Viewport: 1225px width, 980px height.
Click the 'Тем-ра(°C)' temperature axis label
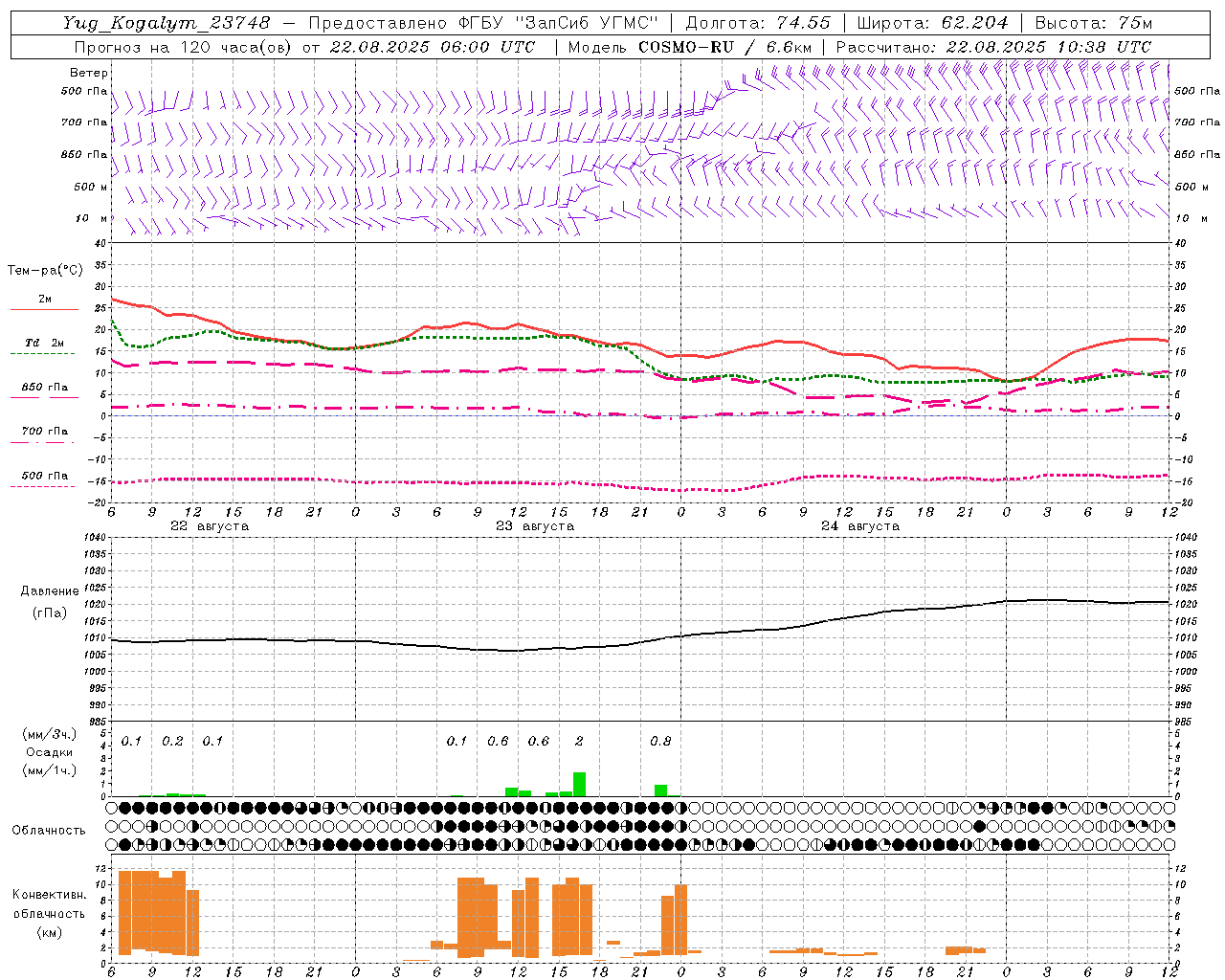45,271
